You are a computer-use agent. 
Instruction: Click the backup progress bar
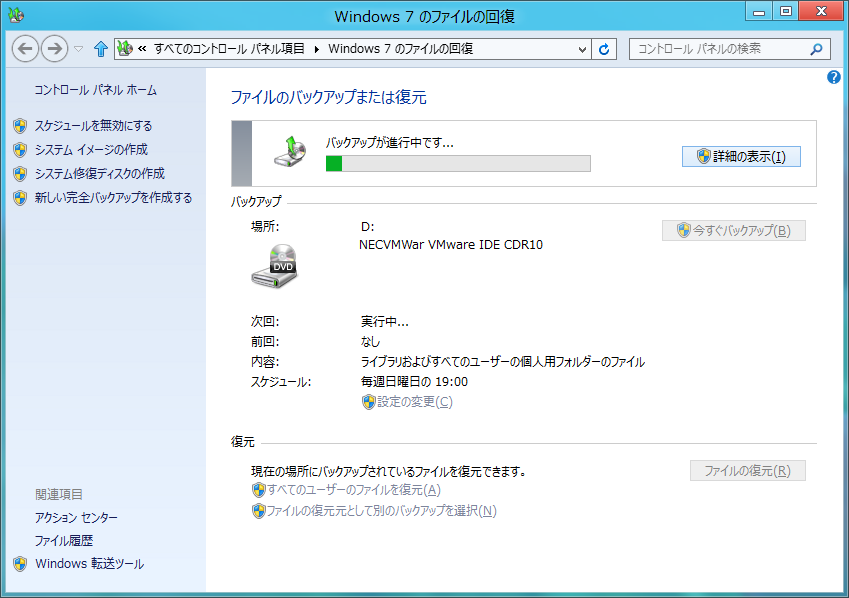[458, 163]
